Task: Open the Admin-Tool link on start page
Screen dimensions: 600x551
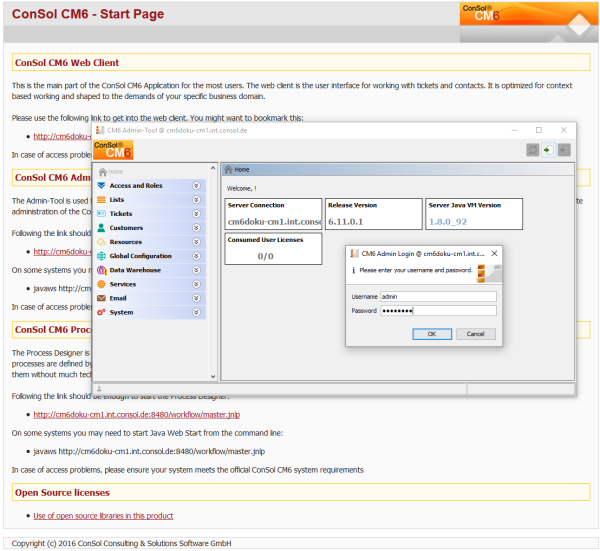Action: click(62, 251)
